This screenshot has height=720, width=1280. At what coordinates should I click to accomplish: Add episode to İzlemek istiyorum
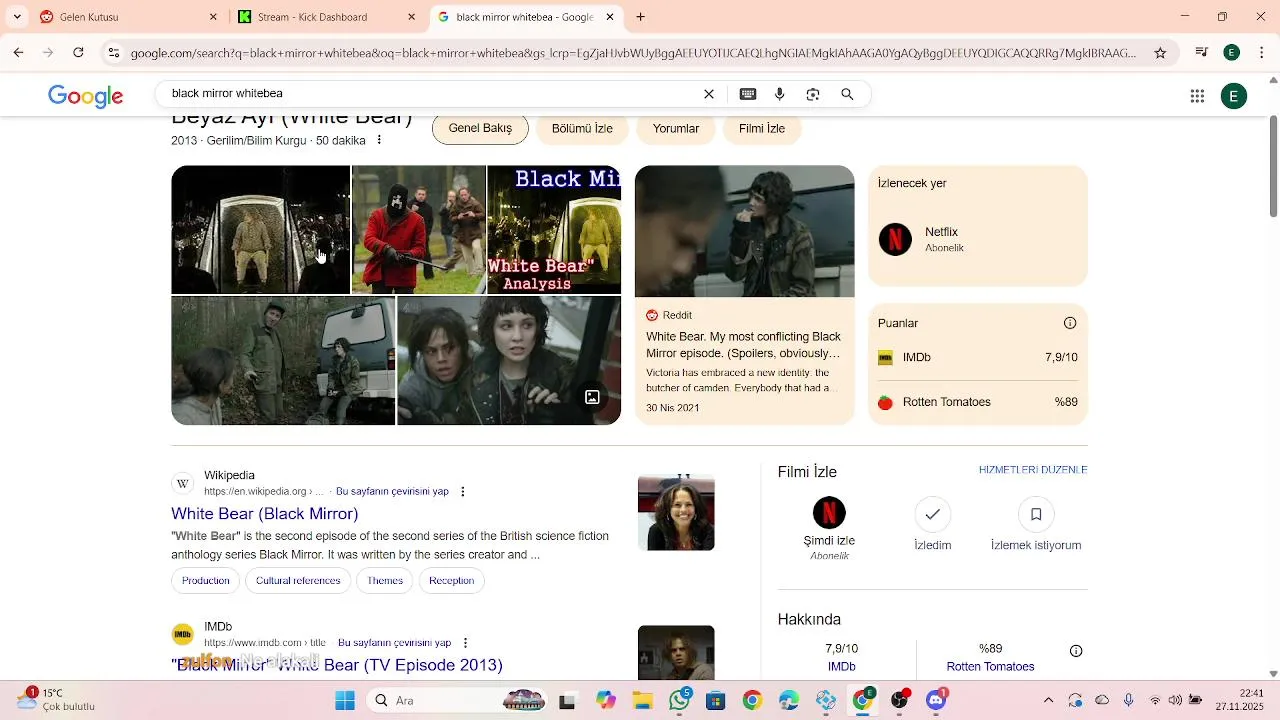[x=1036, y=525]
